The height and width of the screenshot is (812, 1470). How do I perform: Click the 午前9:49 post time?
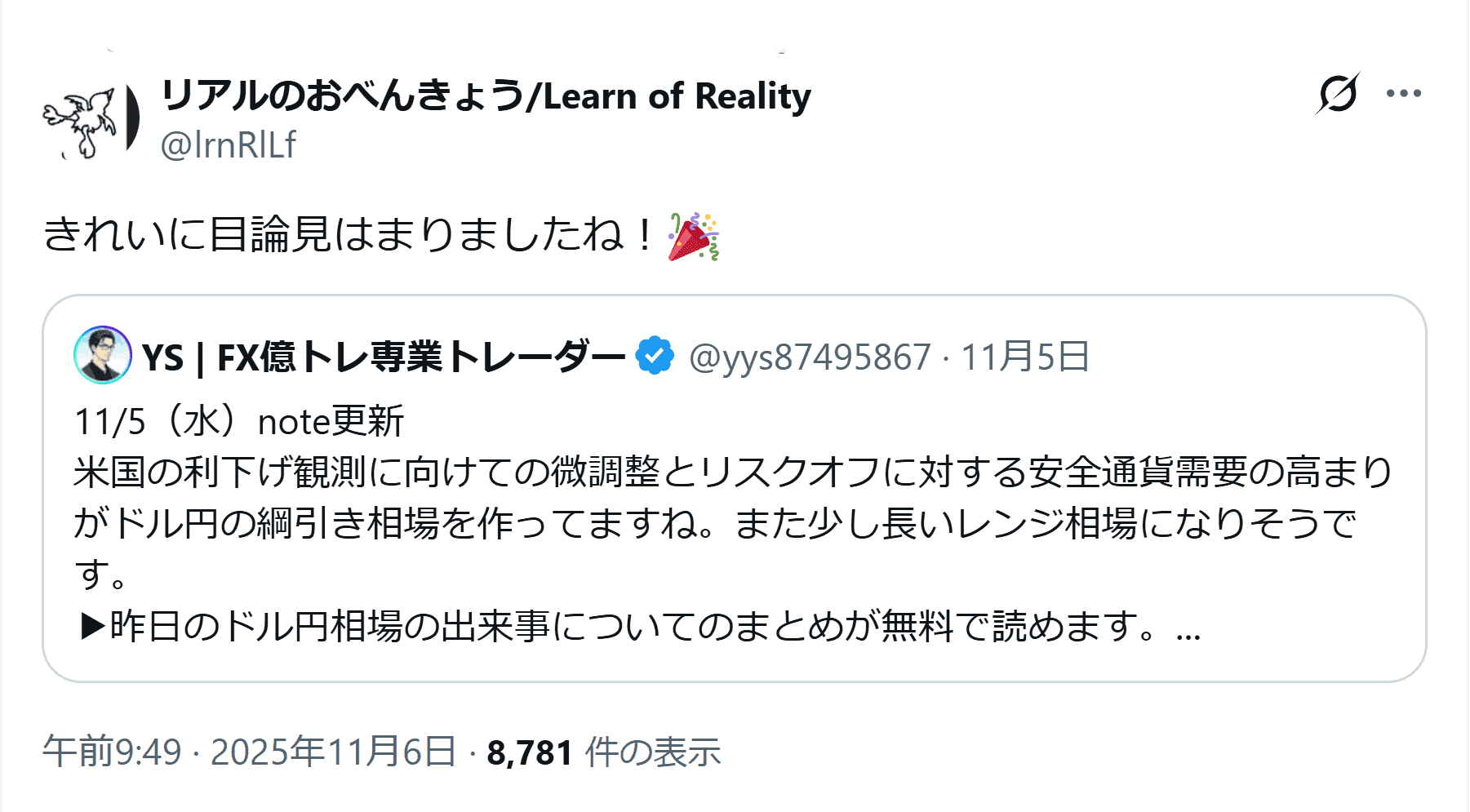tap(112, 752)
